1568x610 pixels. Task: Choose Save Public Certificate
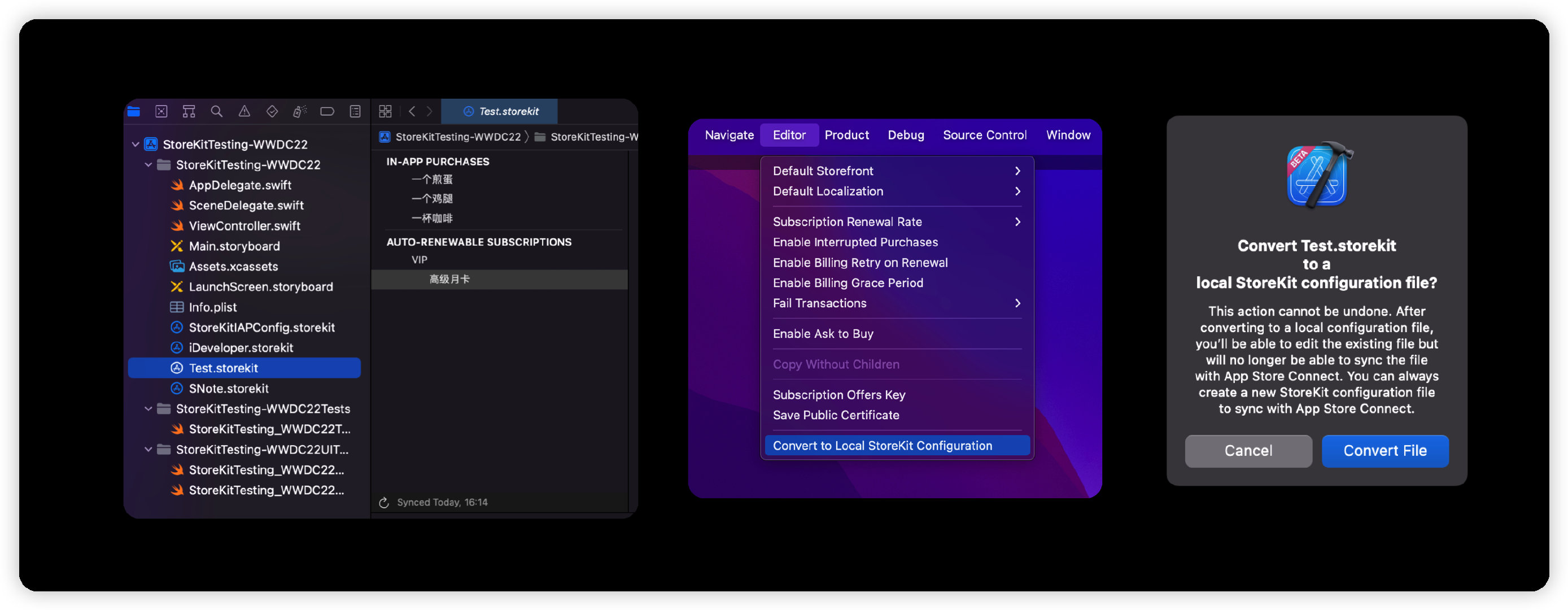point(897,415)
